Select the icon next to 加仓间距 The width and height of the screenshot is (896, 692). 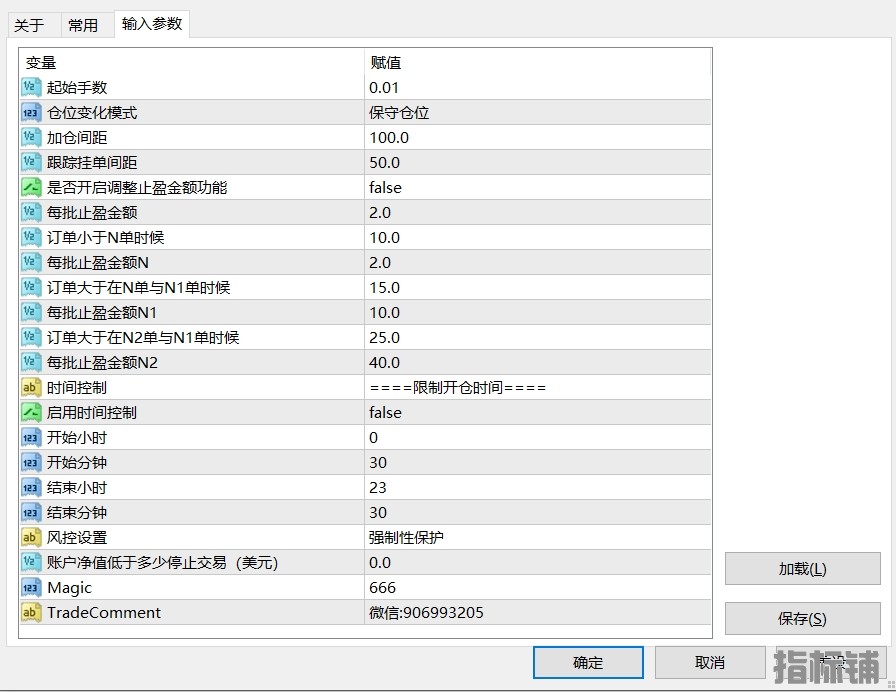pyautogui.click(x=31, y=138)
